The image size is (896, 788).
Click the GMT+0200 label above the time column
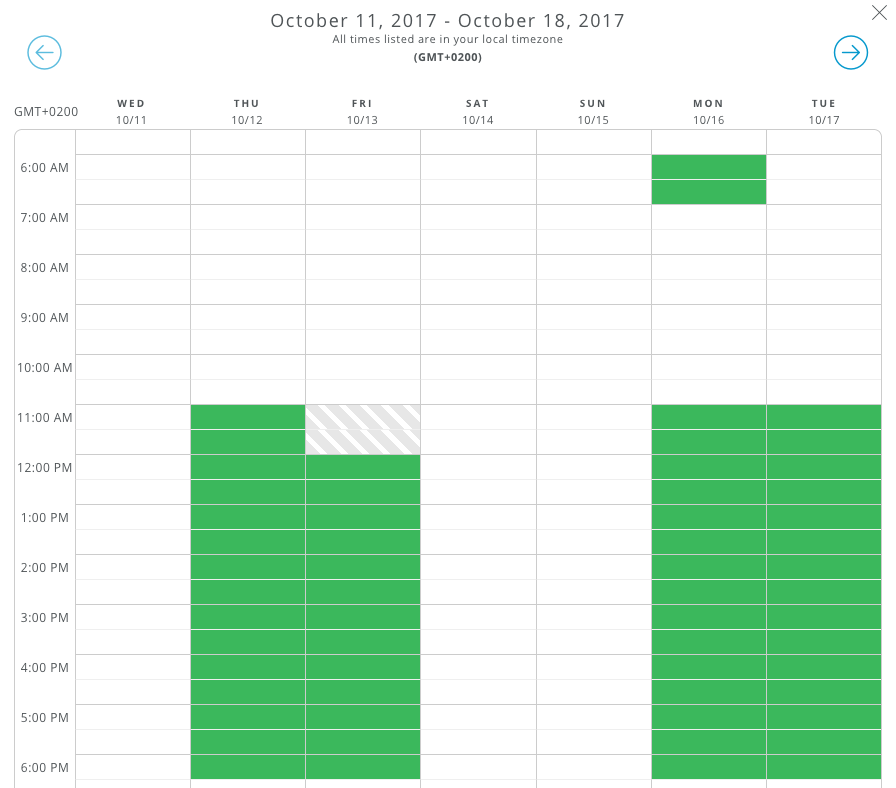point(46,111)
